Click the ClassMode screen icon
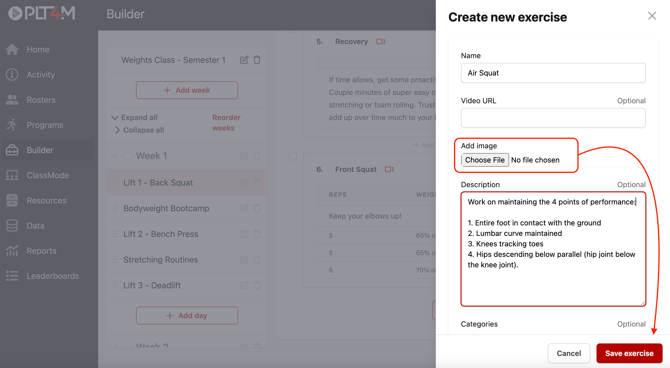The image size is (670, 368). [x=12, y=176]
